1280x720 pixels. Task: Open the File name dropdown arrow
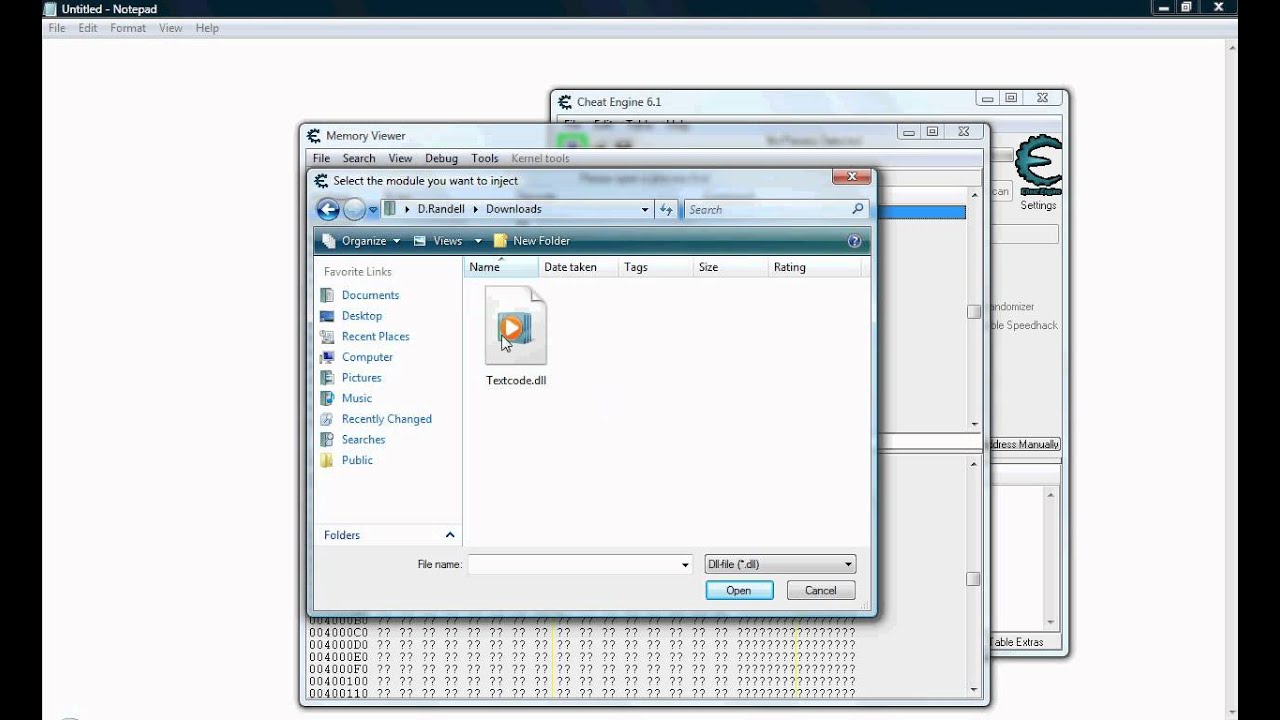tap(685, 565)
